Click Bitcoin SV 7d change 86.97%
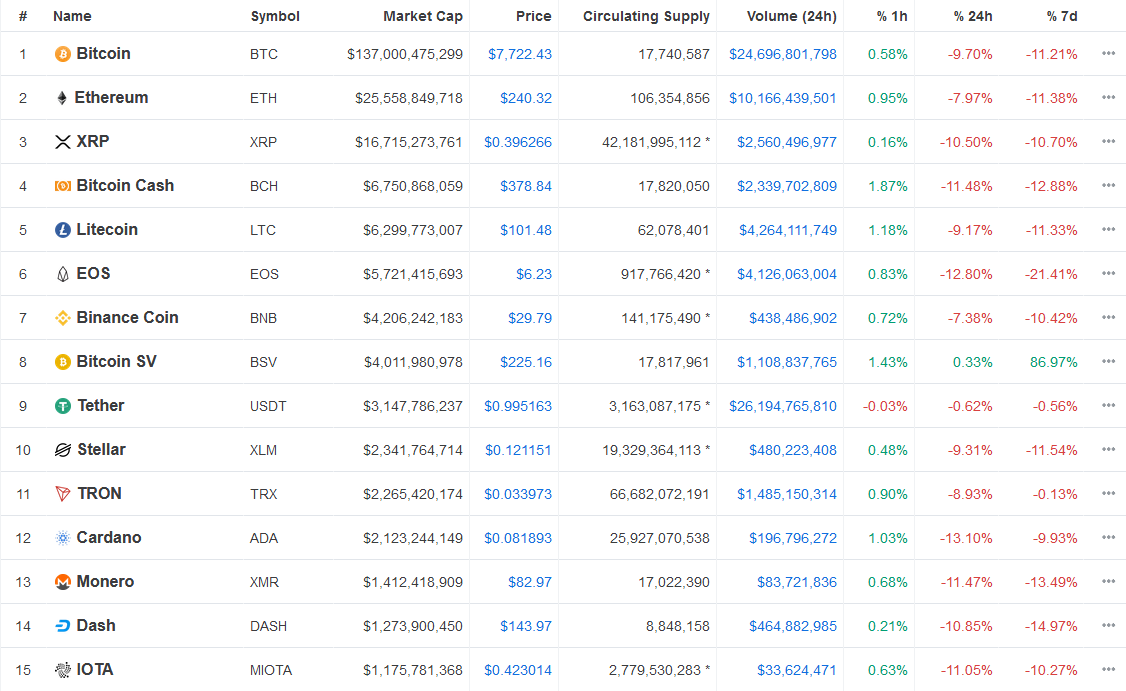Screen dimensions: 1126x691 1053,362
